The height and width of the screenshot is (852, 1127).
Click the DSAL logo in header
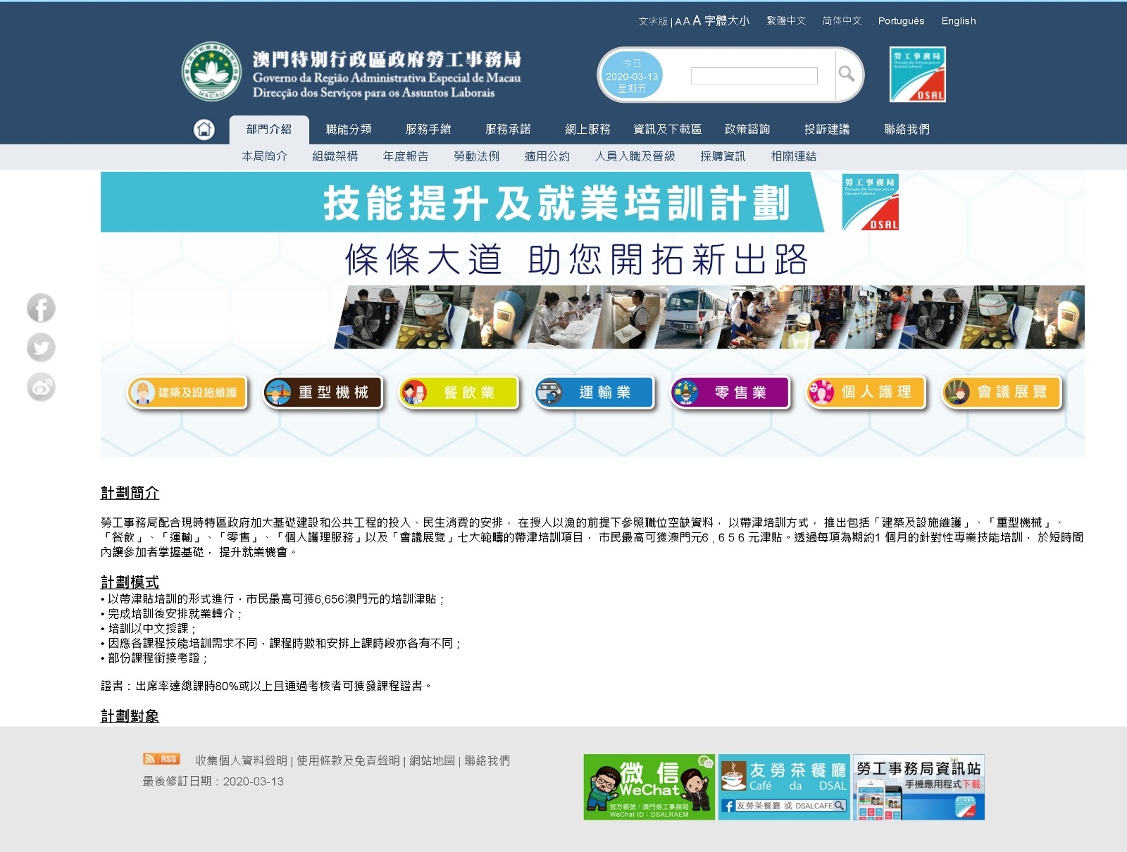917,74
